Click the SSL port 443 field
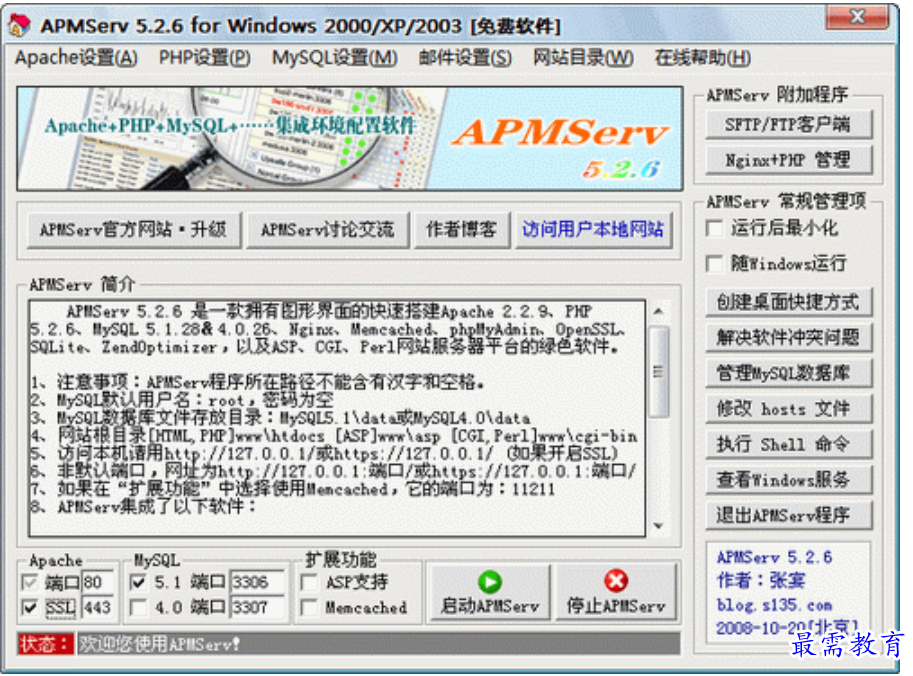 coord(97,607)
